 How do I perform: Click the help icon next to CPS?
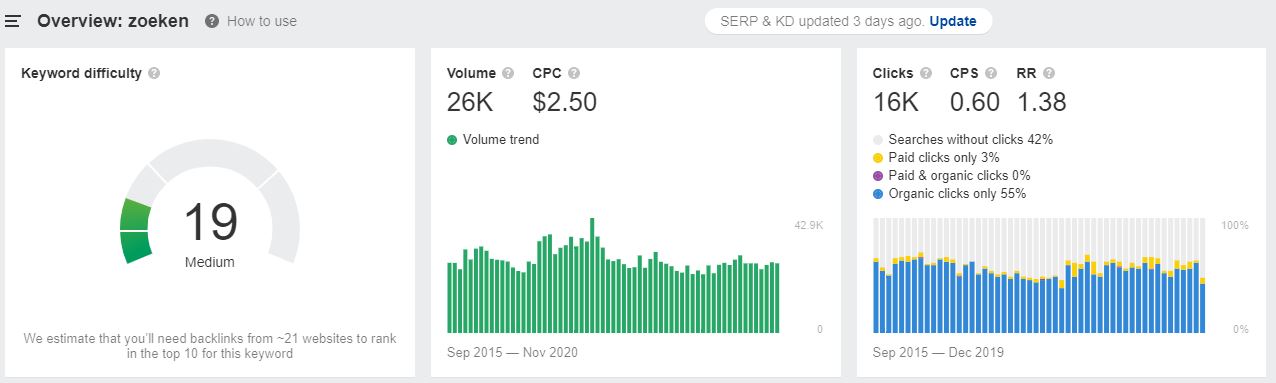[x=991, y=73]
